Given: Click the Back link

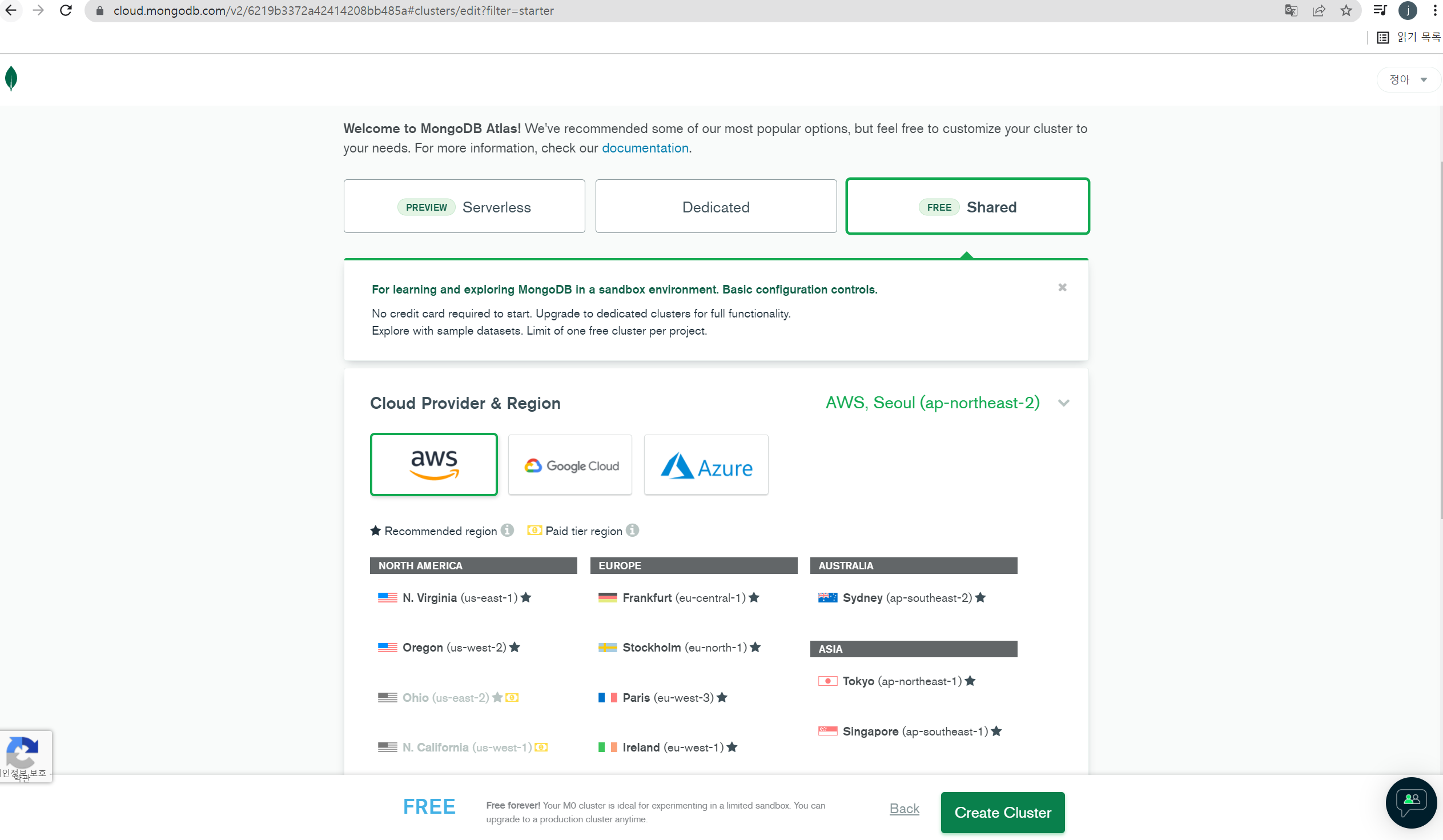Looking at the screenshot, I should tap(904, 808).
